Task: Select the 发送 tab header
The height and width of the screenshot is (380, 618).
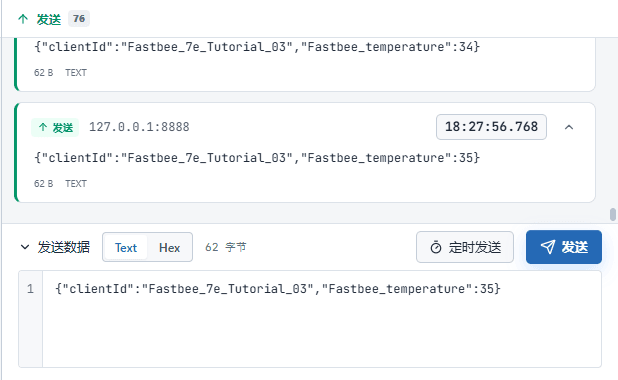Action: 48,19
